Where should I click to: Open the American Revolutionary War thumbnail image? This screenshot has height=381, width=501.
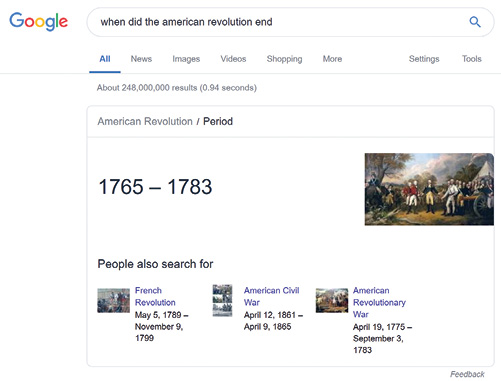(332, 300)
